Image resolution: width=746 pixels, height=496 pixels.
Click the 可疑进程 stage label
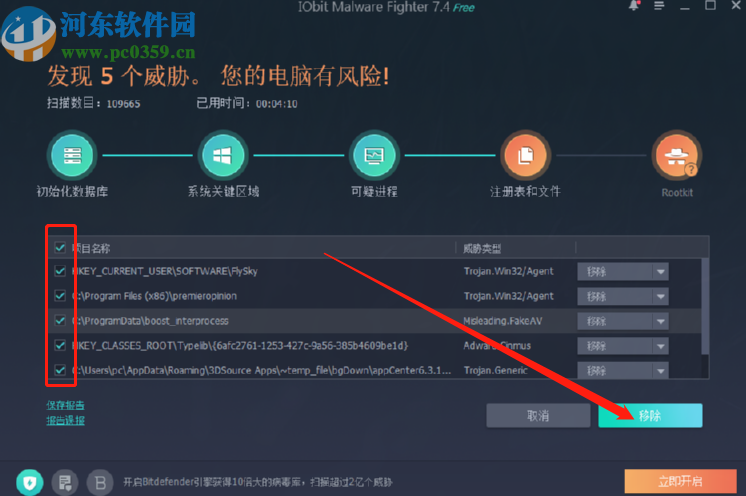coord(374,192)
